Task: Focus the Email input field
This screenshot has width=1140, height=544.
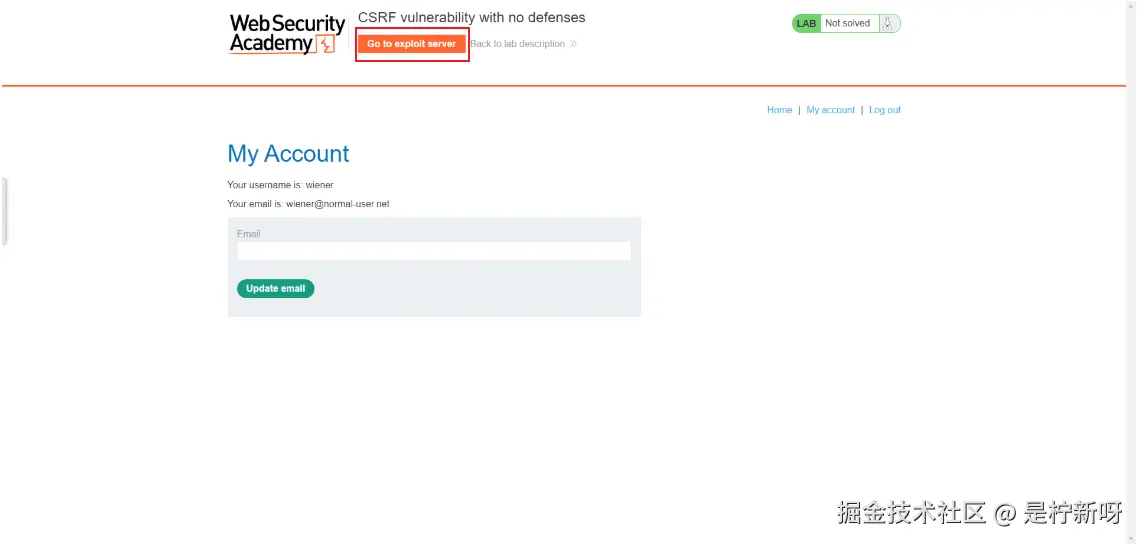Action: pyautogui.click(x=434, y=251)
